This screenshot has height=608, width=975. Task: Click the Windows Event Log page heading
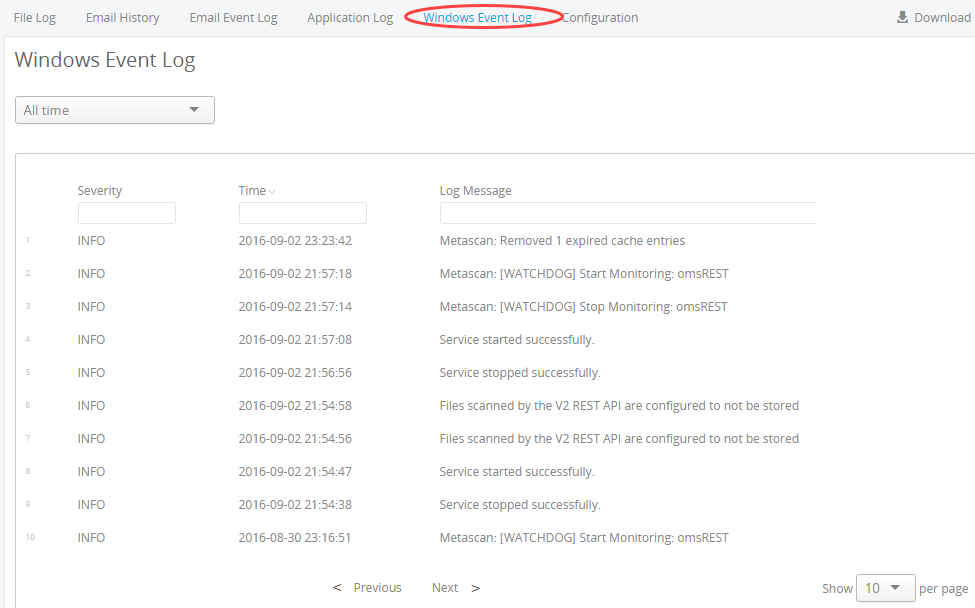105,60
